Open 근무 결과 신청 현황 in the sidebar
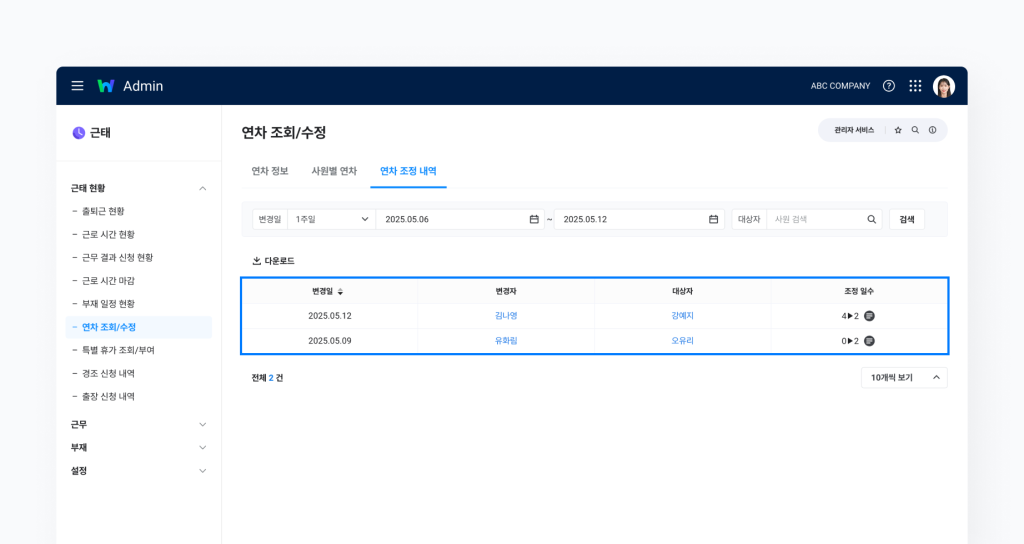The height and width of the screenshot is (544, 1024). (x=118, y=257)
